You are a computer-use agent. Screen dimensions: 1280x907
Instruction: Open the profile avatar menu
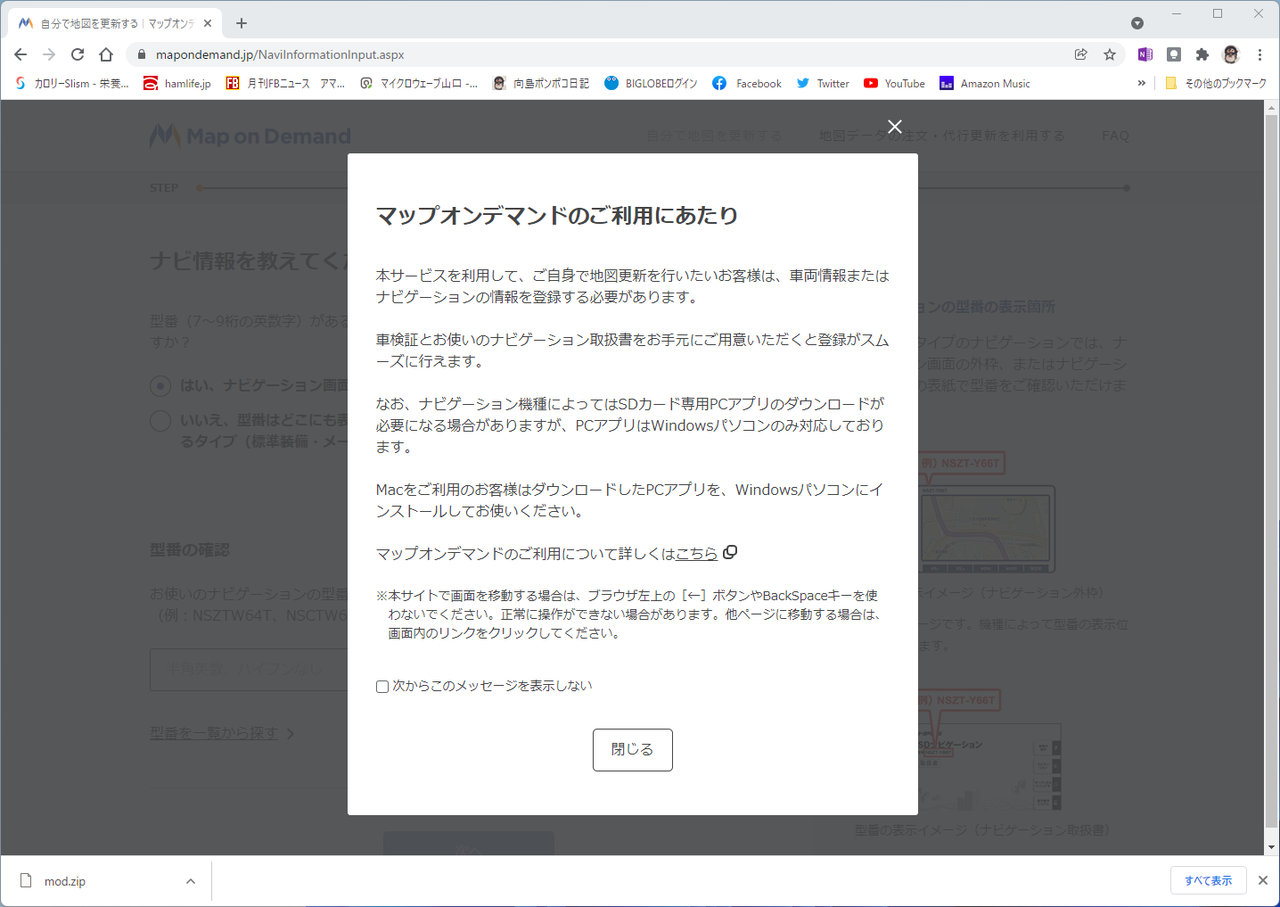(x=1231, y=55)
